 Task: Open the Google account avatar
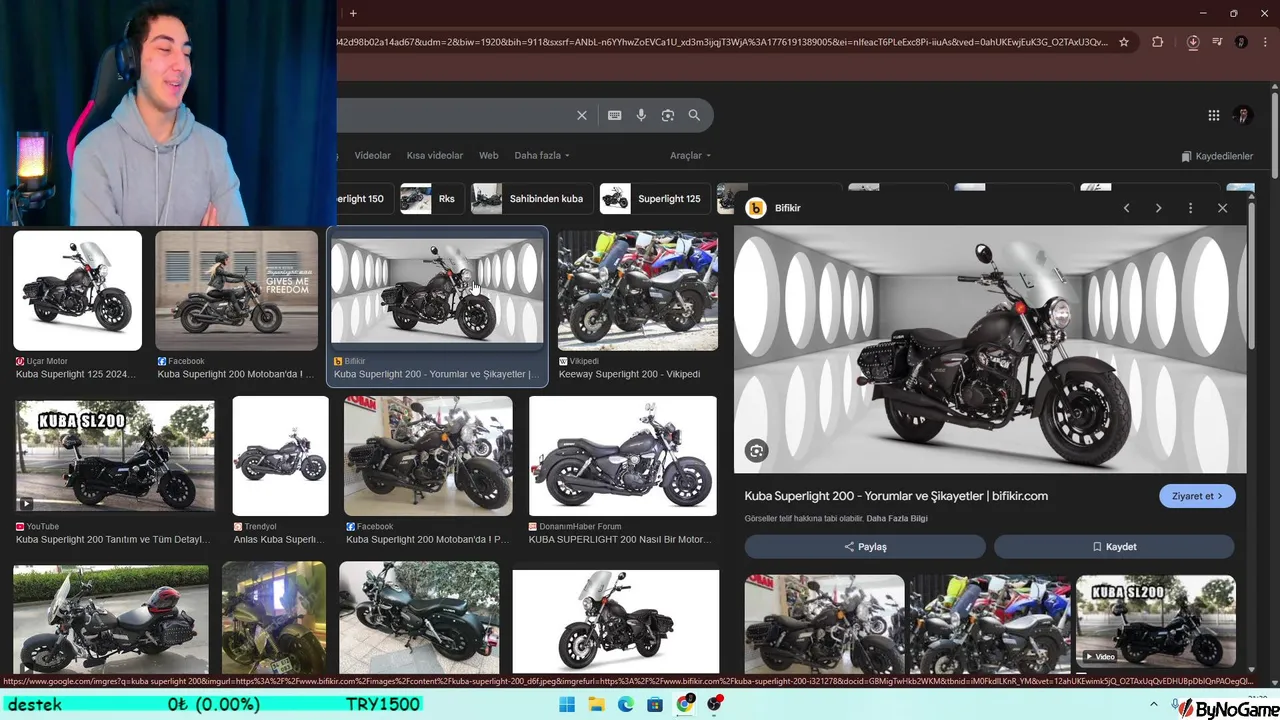(1243, 115)
